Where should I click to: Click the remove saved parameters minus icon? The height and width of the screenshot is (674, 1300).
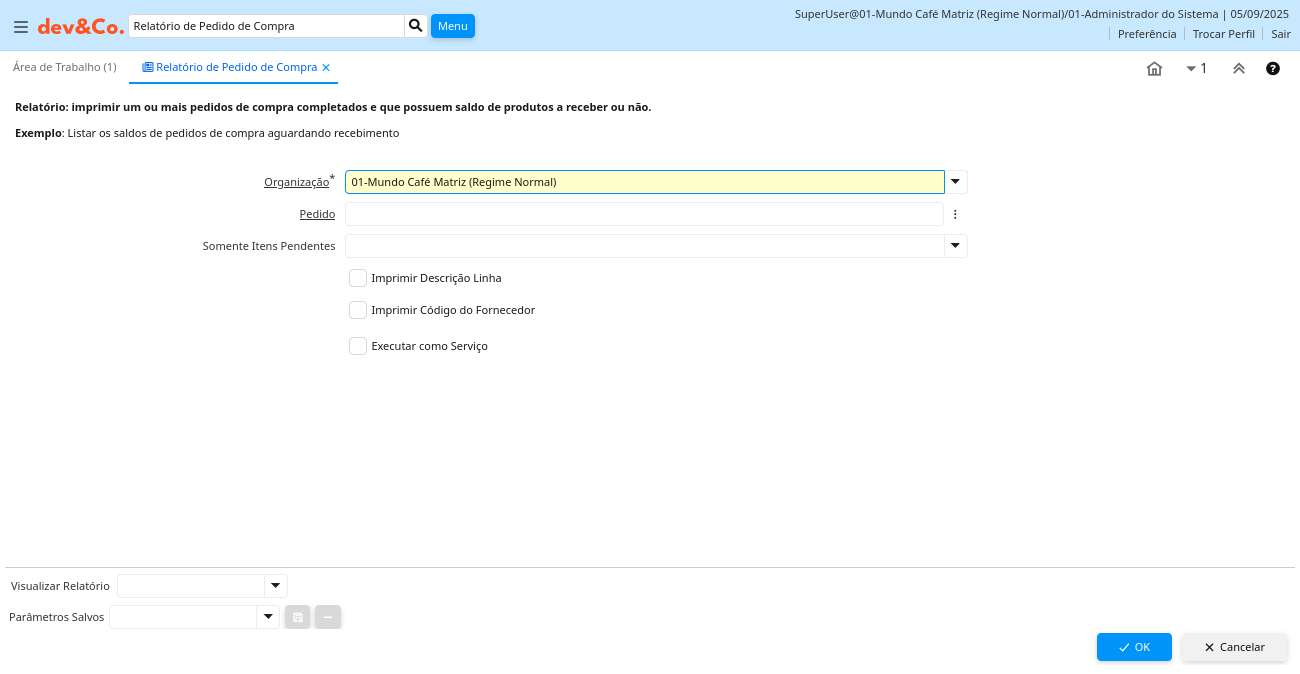tap(328, 617)
